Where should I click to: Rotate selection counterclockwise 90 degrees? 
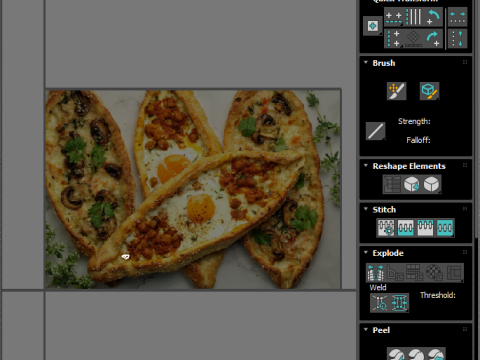coord(433,17)
